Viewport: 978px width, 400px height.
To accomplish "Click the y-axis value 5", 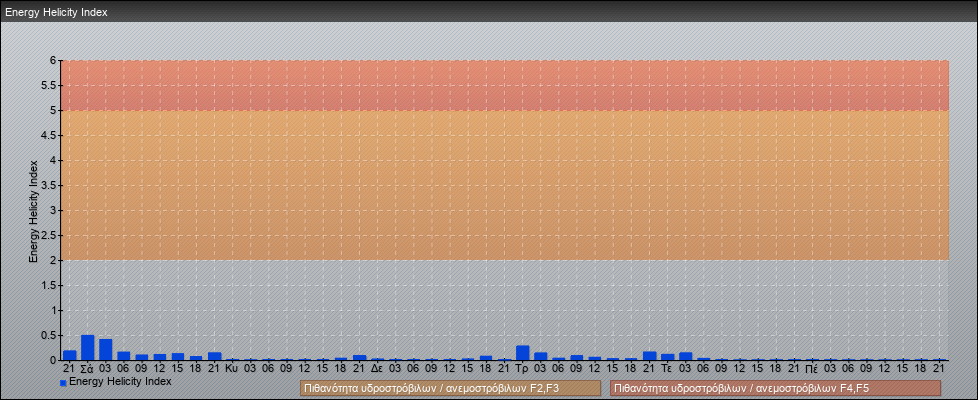I will click(x=53, y=110).
